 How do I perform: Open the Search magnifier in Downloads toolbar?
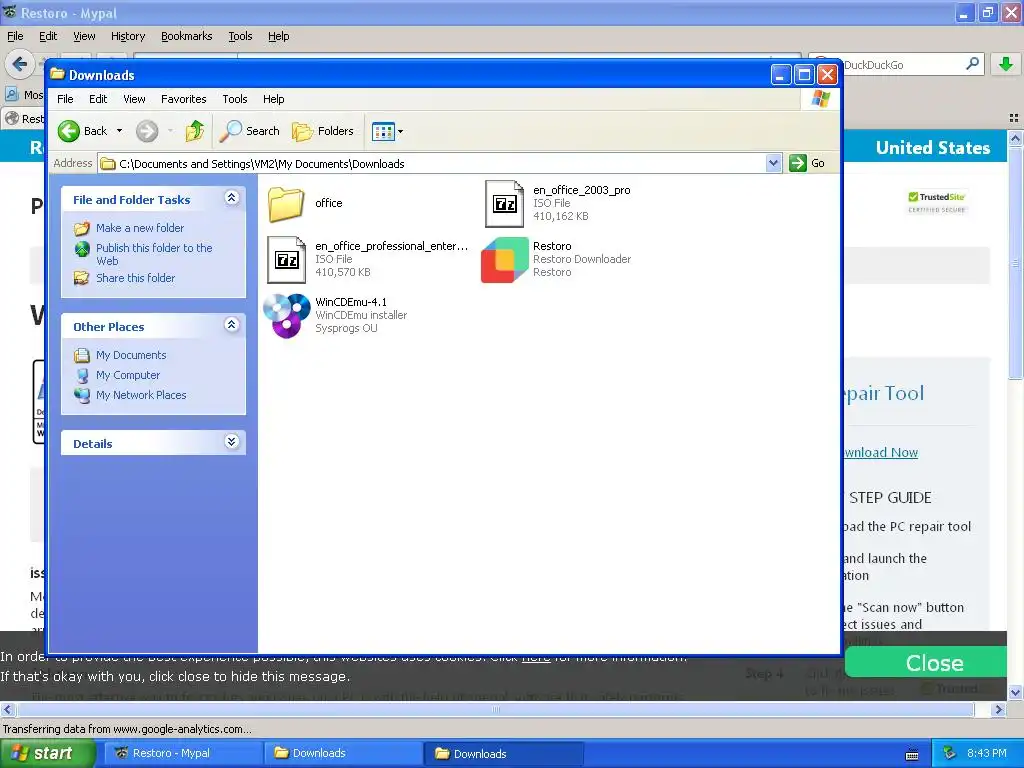click(x=230, y=131)
